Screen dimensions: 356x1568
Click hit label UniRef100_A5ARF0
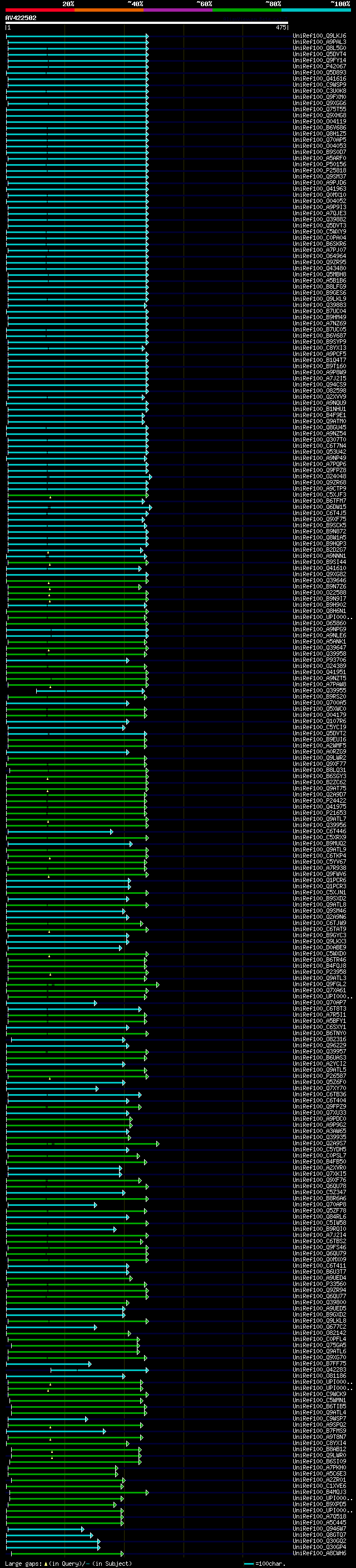point(319,159)
